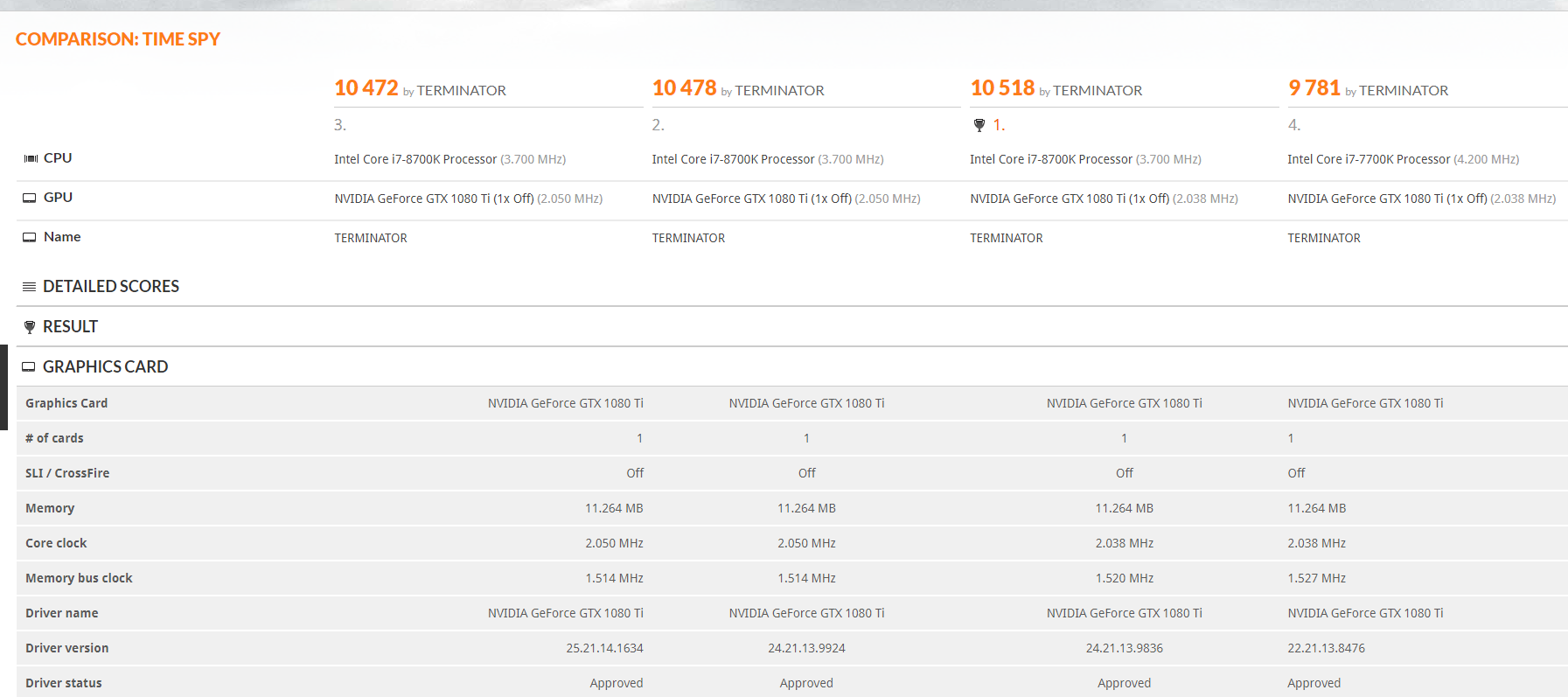Image resolution: width=1568 pixels, height=697 pixels.
Task: Toggle the DETAILED SCORES section heading
Action: pyautogui.click(x=110, y=287)
